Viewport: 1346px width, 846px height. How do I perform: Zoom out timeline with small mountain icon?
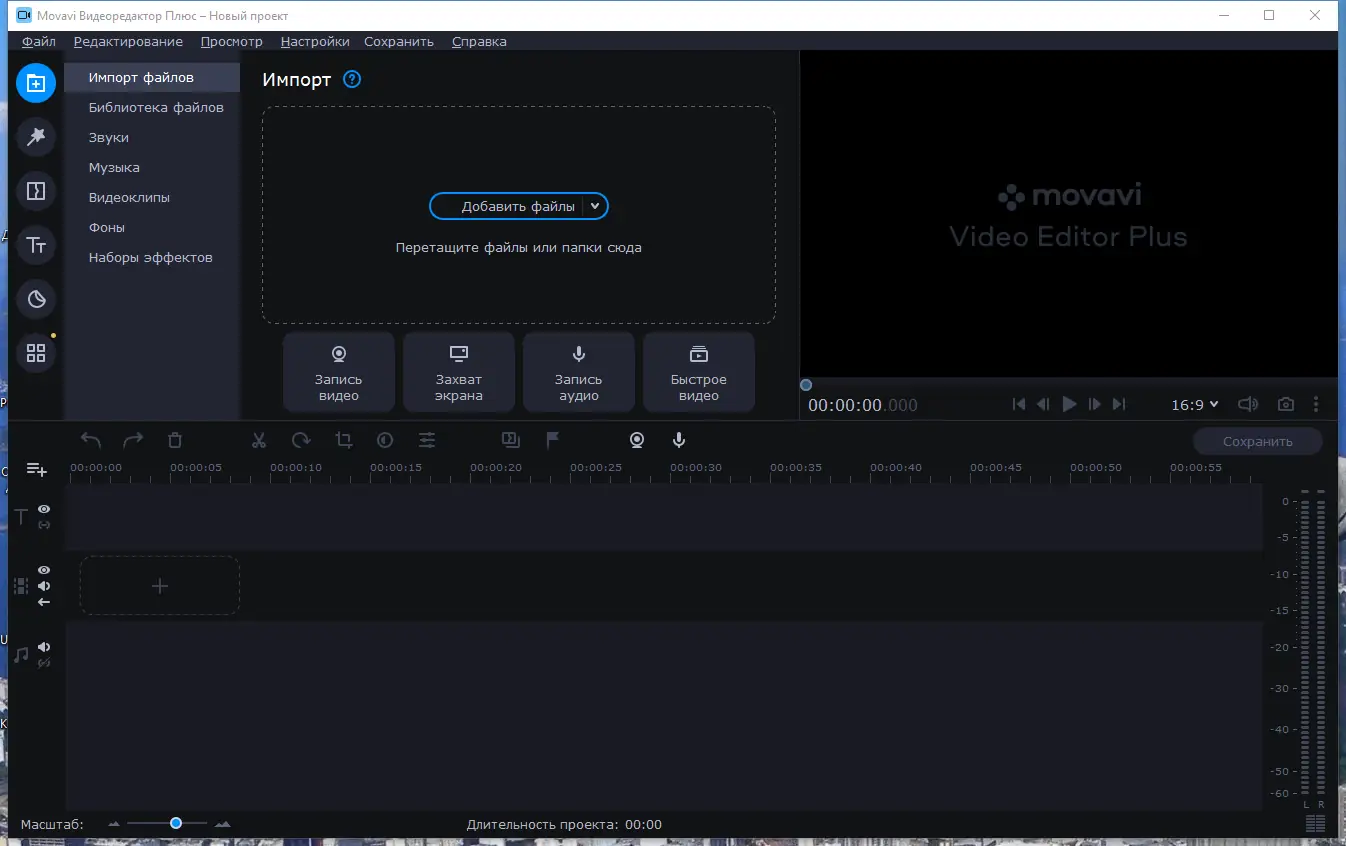114,824
